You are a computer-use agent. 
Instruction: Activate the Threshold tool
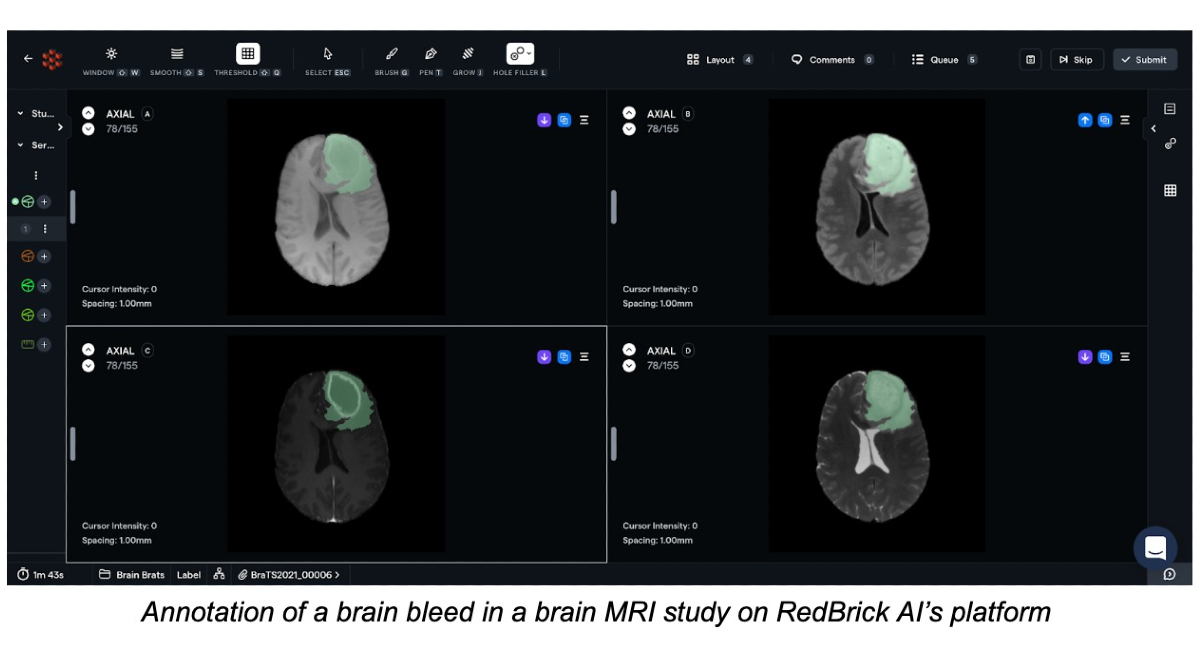click(248, 59)
